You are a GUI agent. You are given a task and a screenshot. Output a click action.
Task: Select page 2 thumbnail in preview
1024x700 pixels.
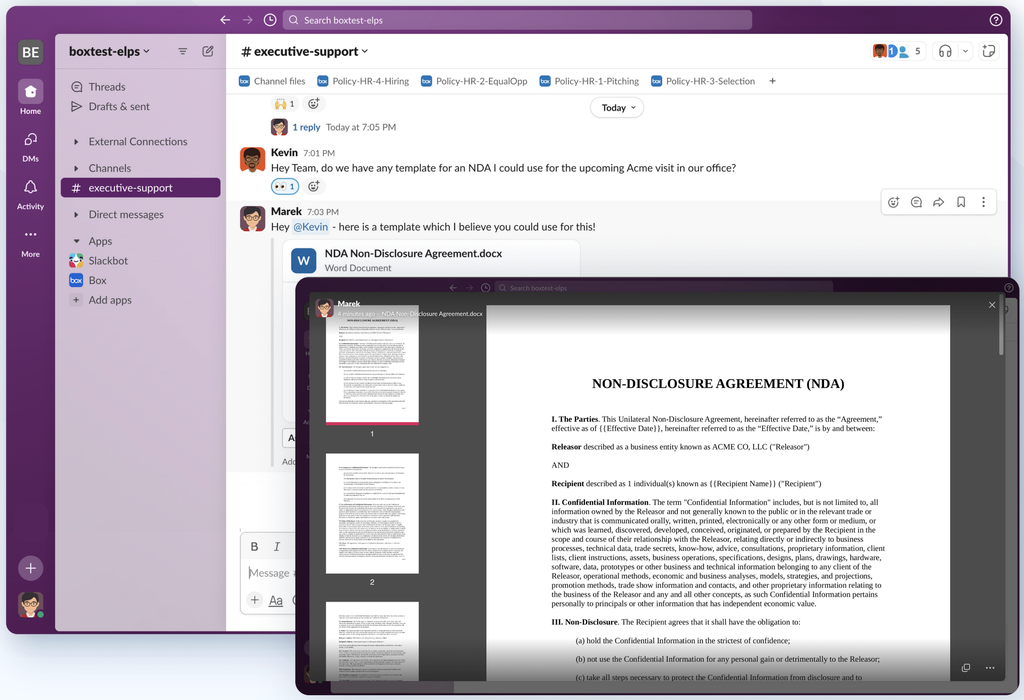click(372, 513)
